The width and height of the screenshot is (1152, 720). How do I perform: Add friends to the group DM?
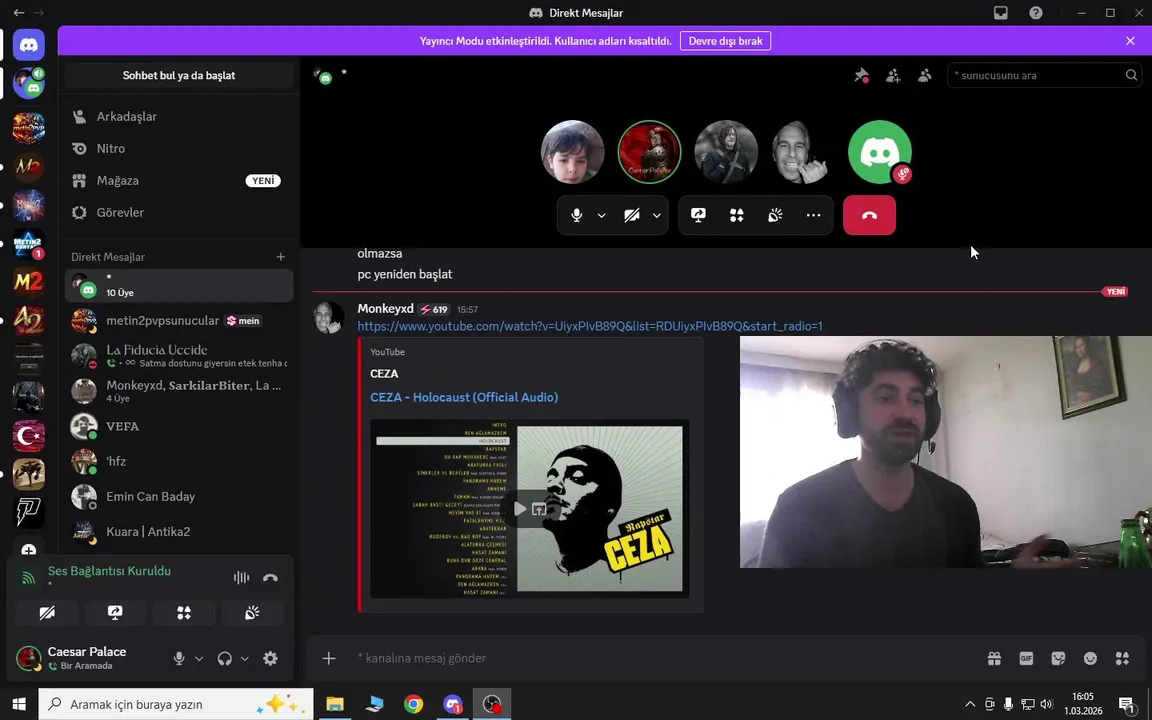coord(893,75)
